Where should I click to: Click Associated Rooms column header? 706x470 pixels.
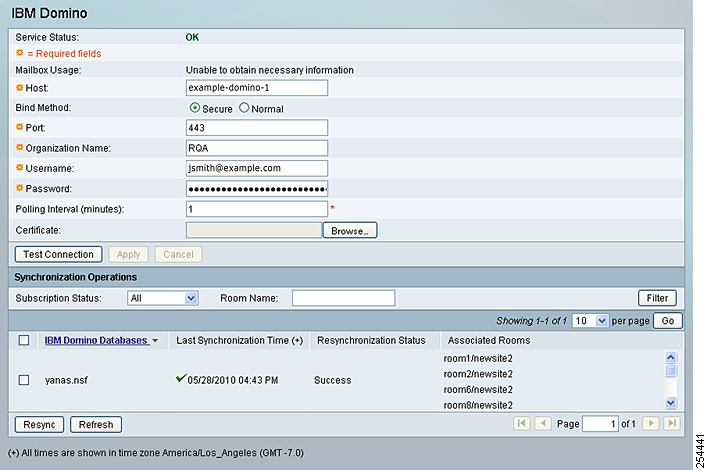click(489, 340)
